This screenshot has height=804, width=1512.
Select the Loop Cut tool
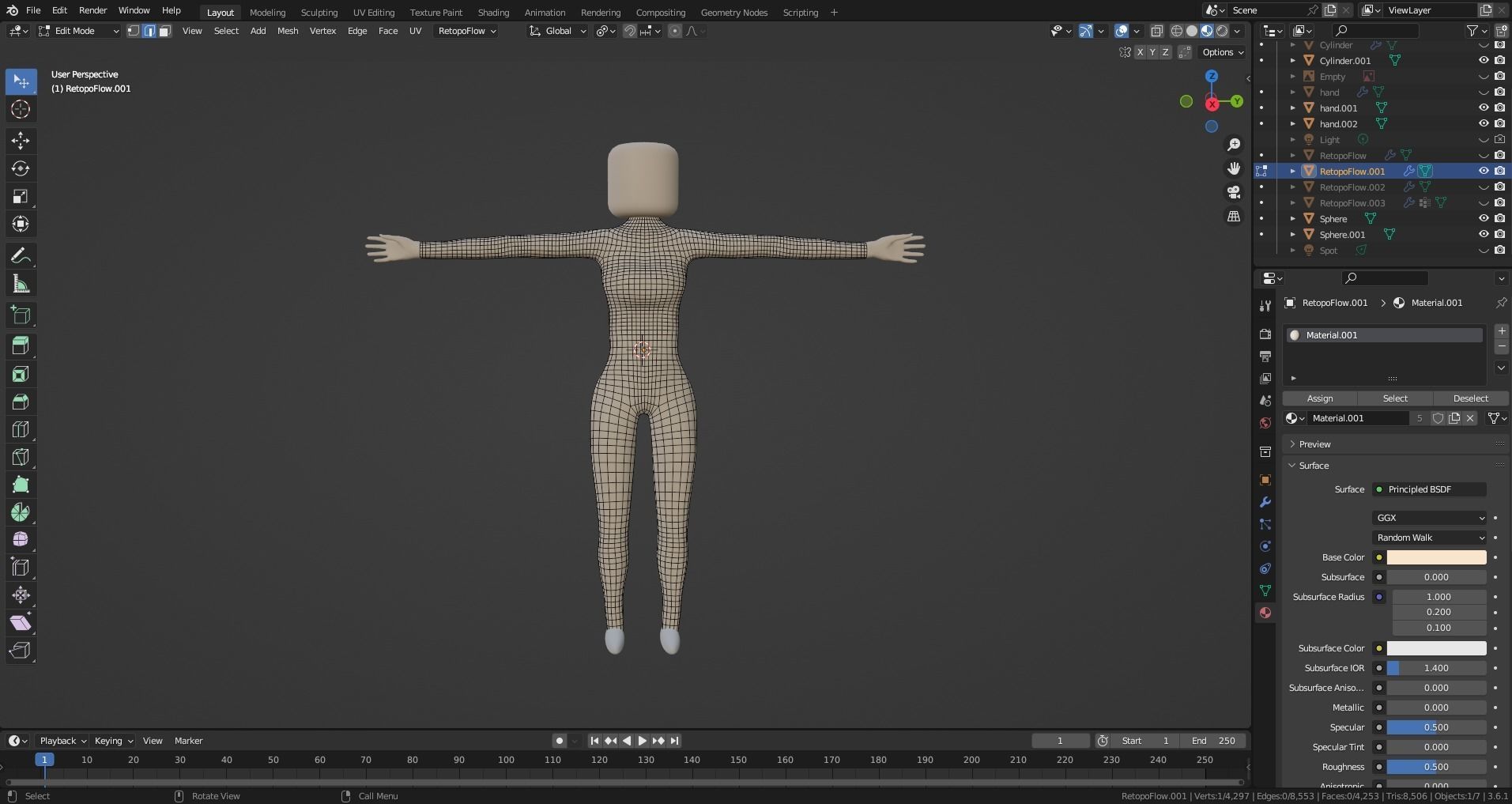click(21, 429)
